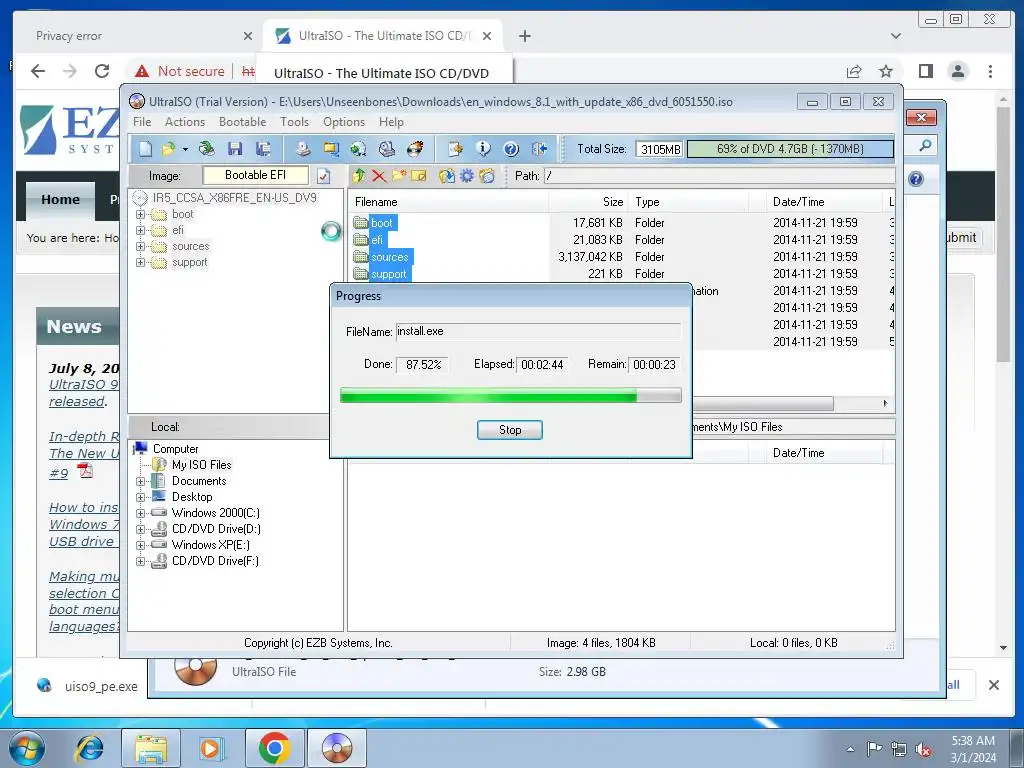Click the boot properties icon beside Bootable EFI

click(x=323, y=176)
